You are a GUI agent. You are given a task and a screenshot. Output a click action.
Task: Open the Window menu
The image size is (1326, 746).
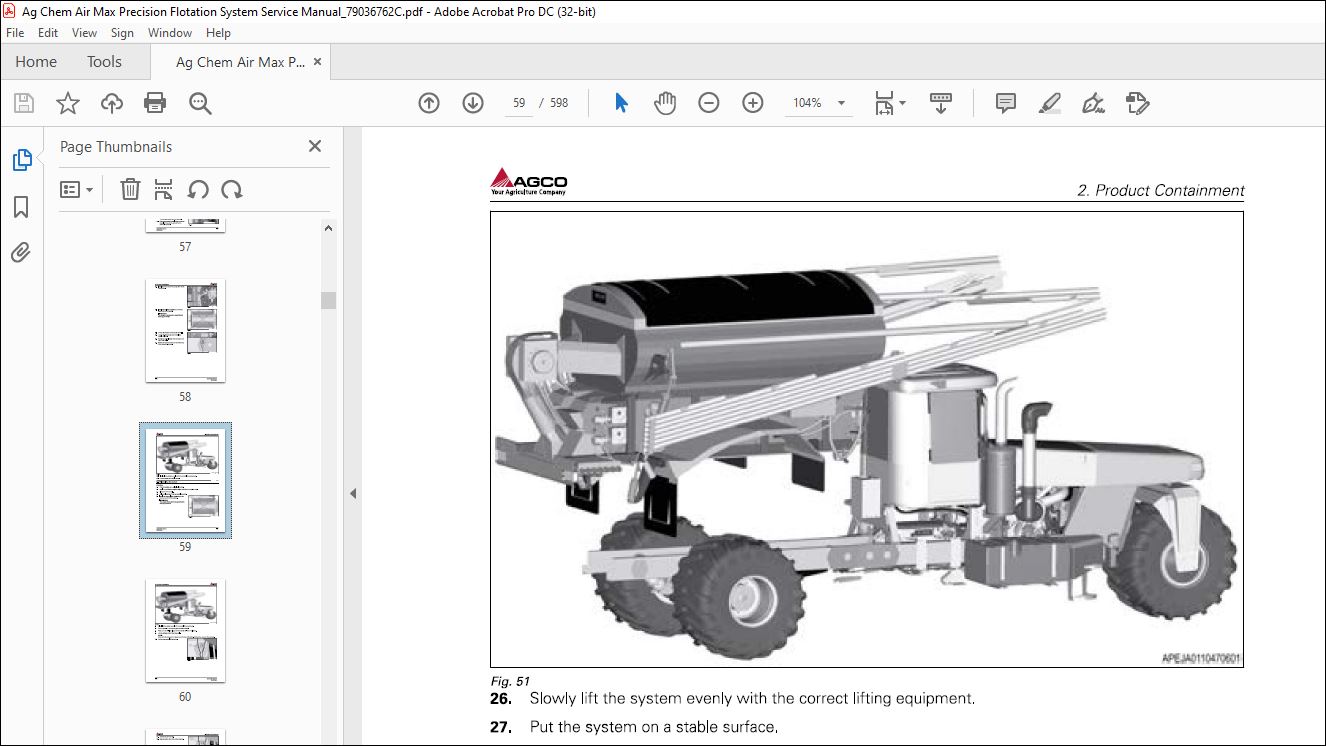[170, 33]
